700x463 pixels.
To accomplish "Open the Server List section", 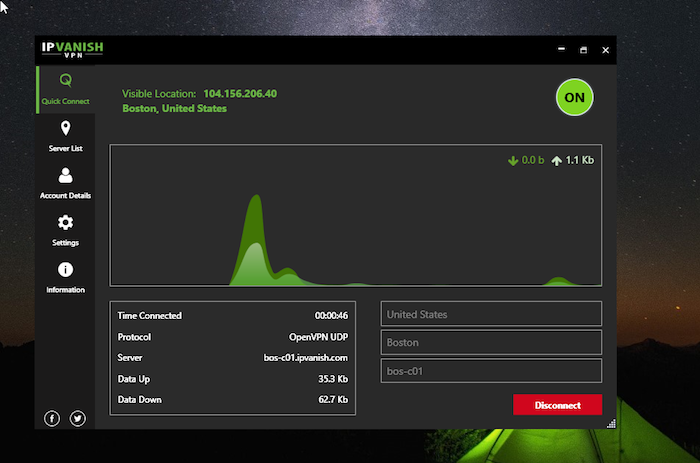I will point(66,137).
